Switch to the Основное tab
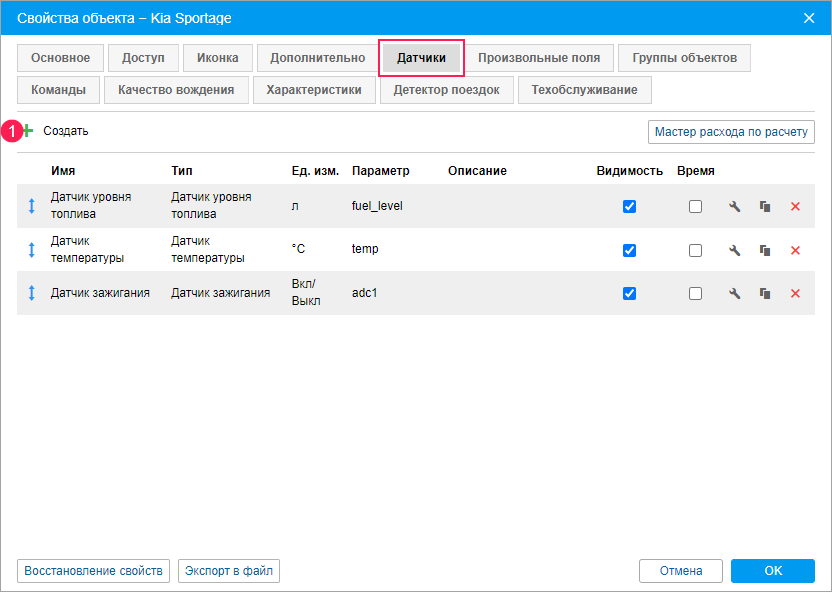The width and height of the screenshot is (832, 592). (x=60, y=58)
